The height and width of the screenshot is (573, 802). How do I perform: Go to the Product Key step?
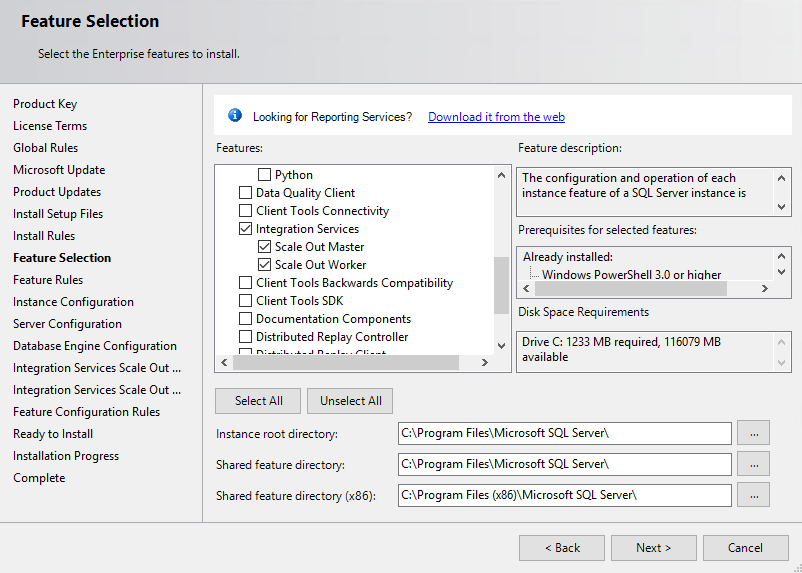[x=45, y=104]
